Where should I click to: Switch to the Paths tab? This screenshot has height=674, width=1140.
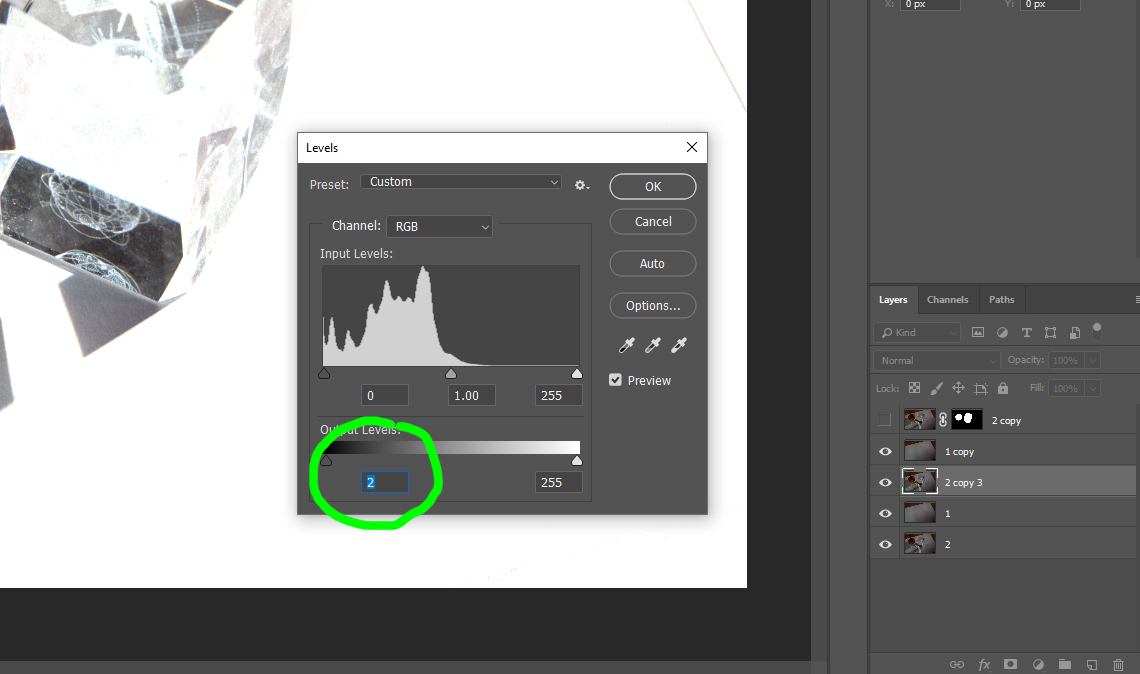(1001, 300)
